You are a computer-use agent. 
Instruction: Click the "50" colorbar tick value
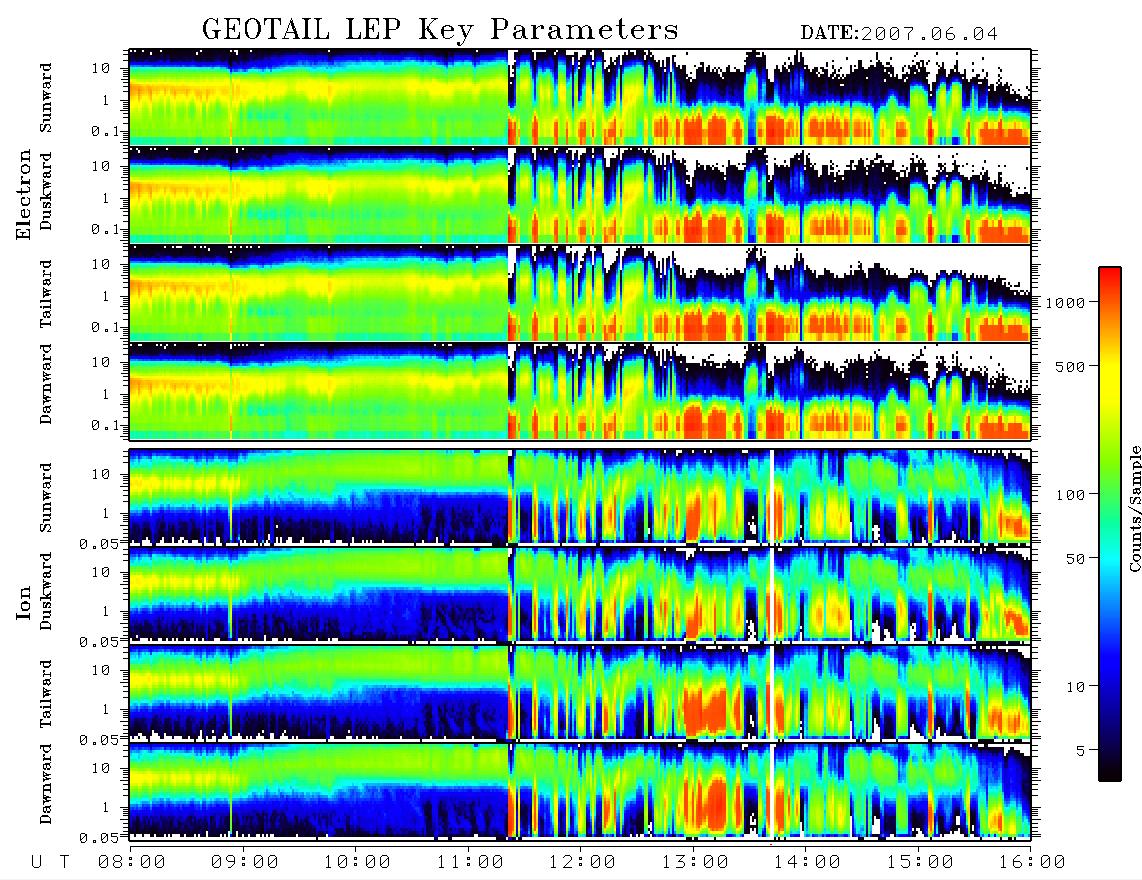tap(1074, 559)
